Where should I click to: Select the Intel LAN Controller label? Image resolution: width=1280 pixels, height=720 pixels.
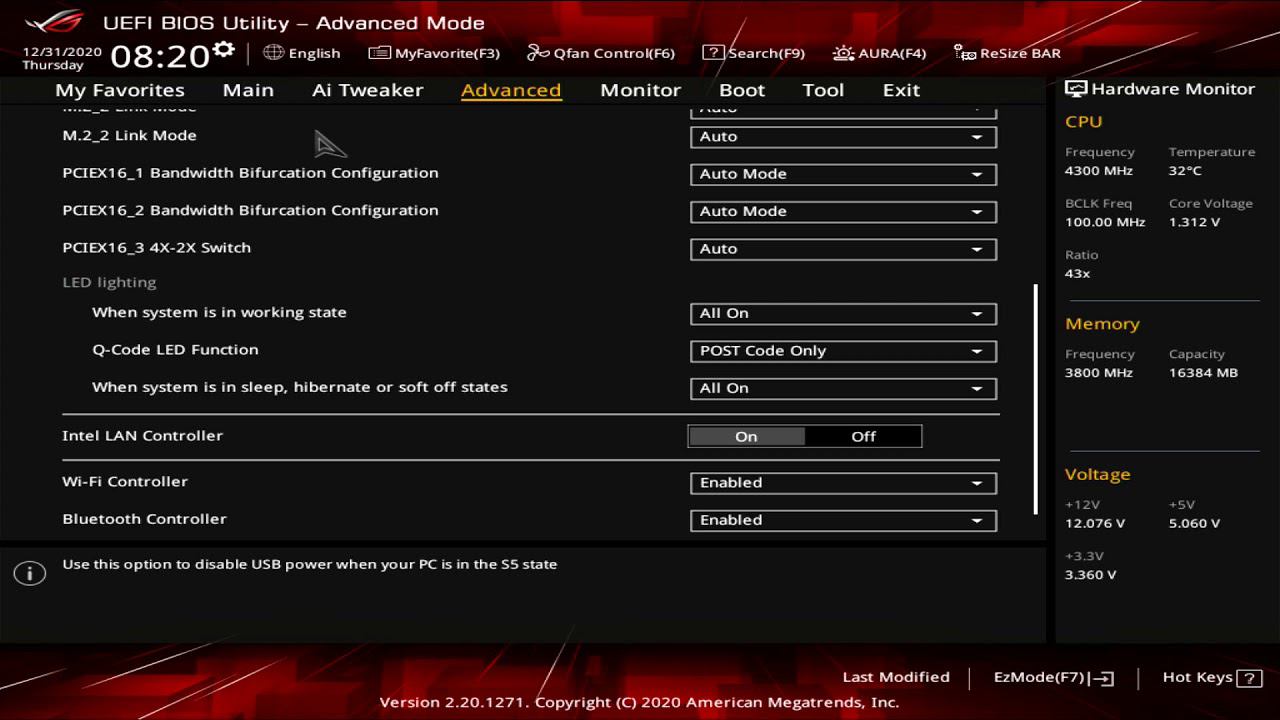[142, 436]
